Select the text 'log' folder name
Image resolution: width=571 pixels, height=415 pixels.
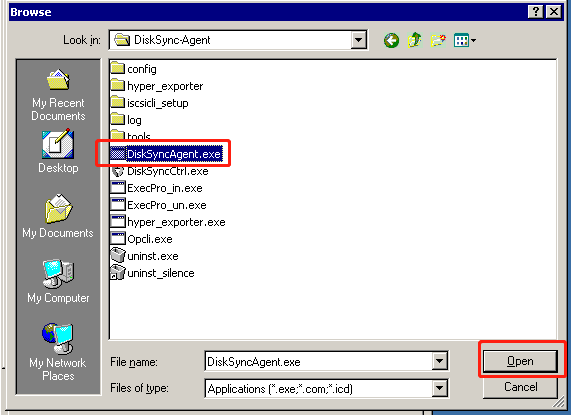[134, 120]
